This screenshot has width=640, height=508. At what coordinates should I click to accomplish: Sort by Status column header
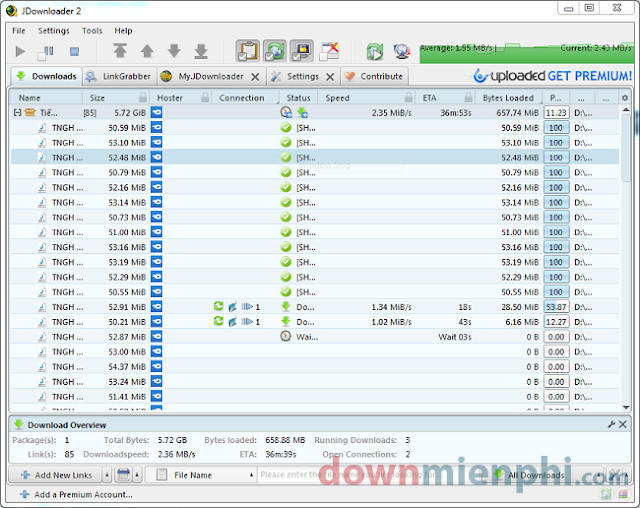(x=298, y=98)
